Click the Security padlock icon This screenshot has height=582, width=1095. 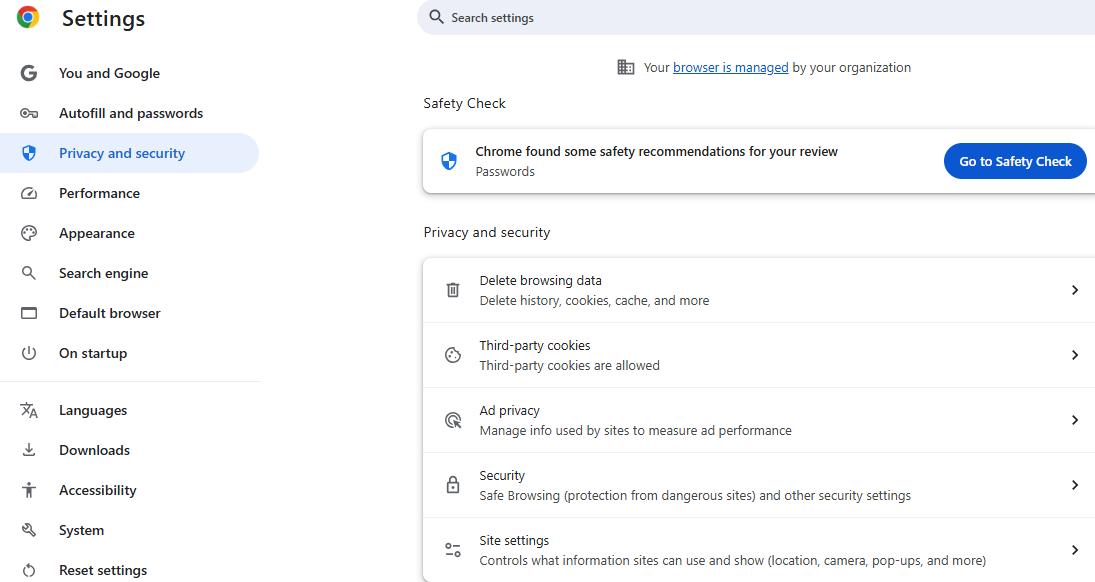[452, 485]
